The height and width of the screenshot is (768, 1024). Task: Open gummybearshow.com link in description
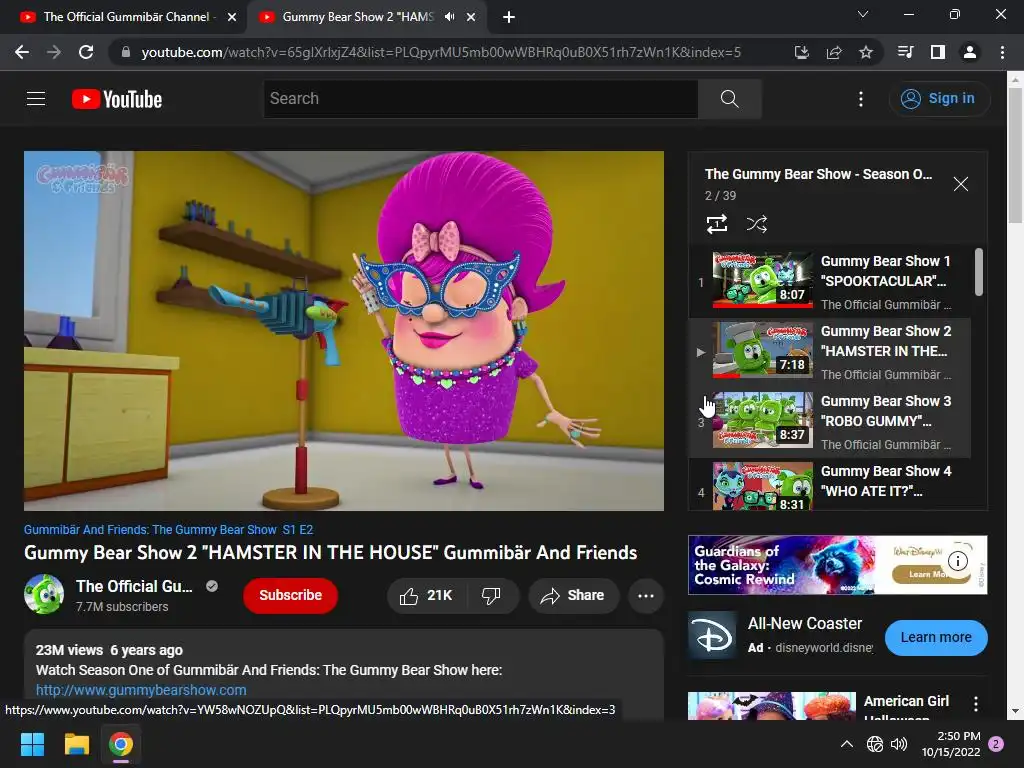[141, 690]
